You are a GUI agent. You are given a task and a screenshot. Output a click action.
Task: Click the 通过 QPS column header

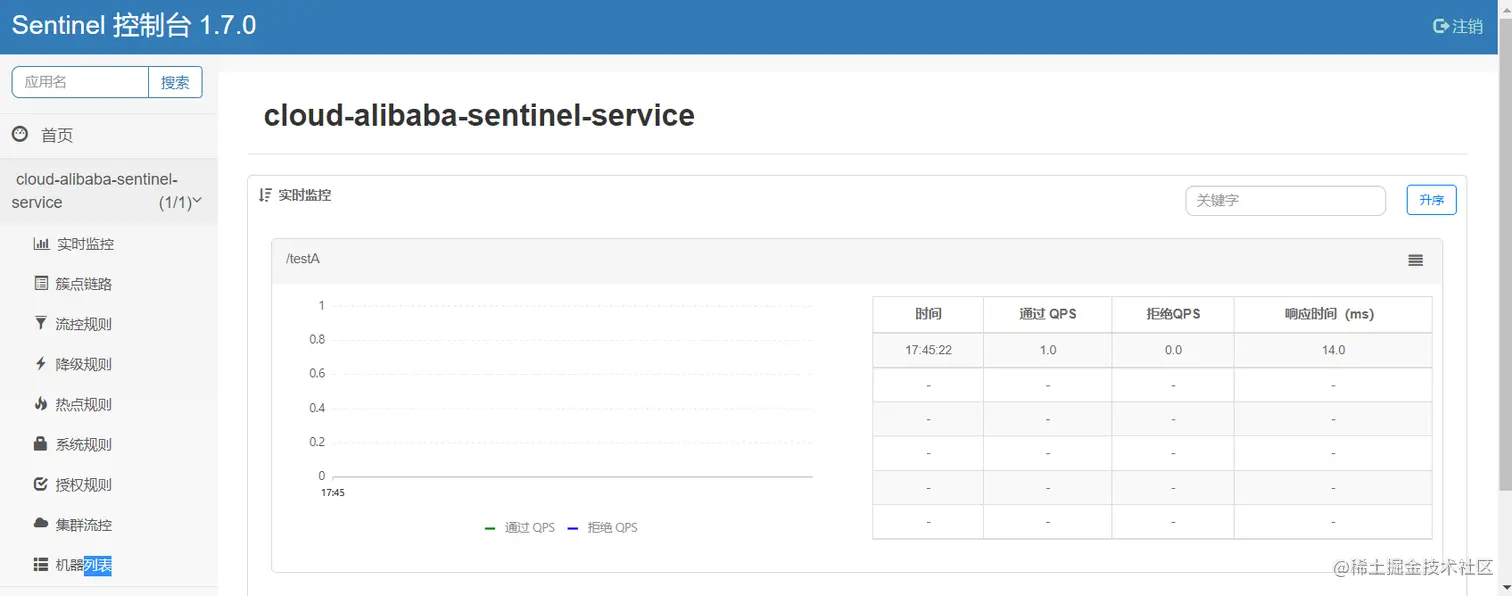pos(1048,314)
